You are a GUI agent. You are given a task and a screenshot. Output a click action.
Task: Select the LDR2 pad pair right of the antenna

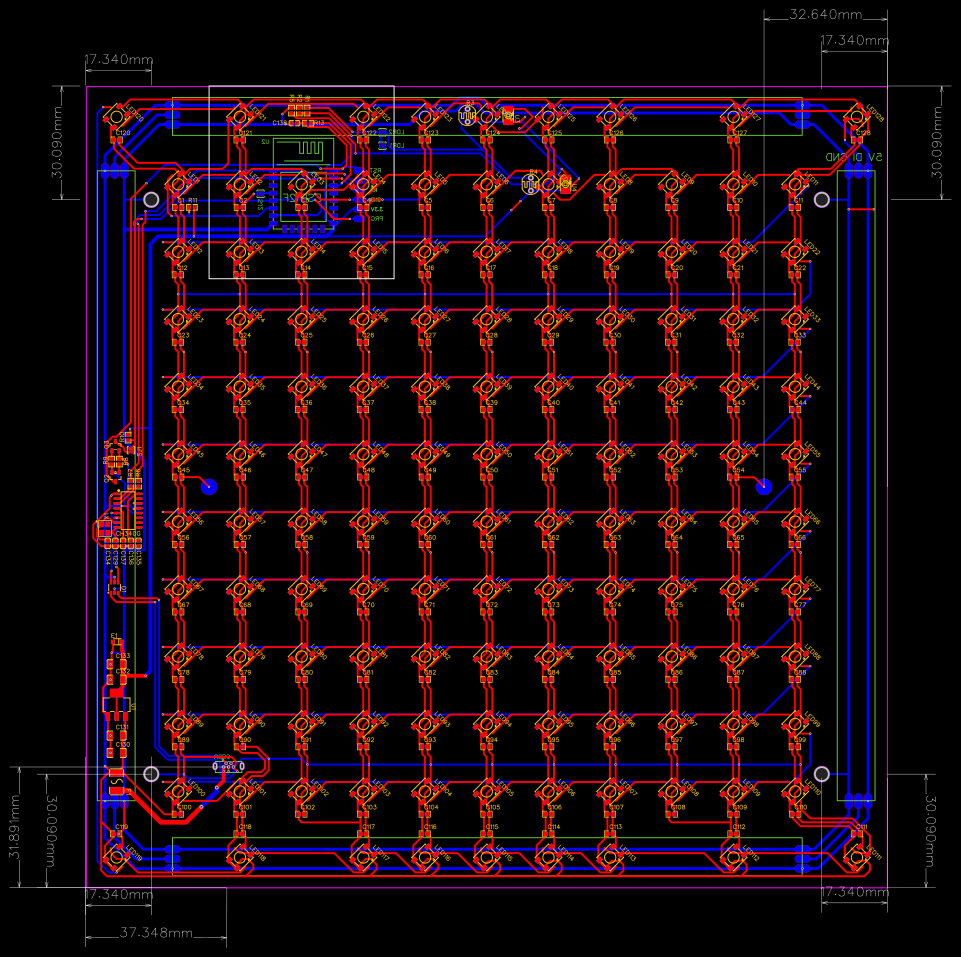(381, 131)
